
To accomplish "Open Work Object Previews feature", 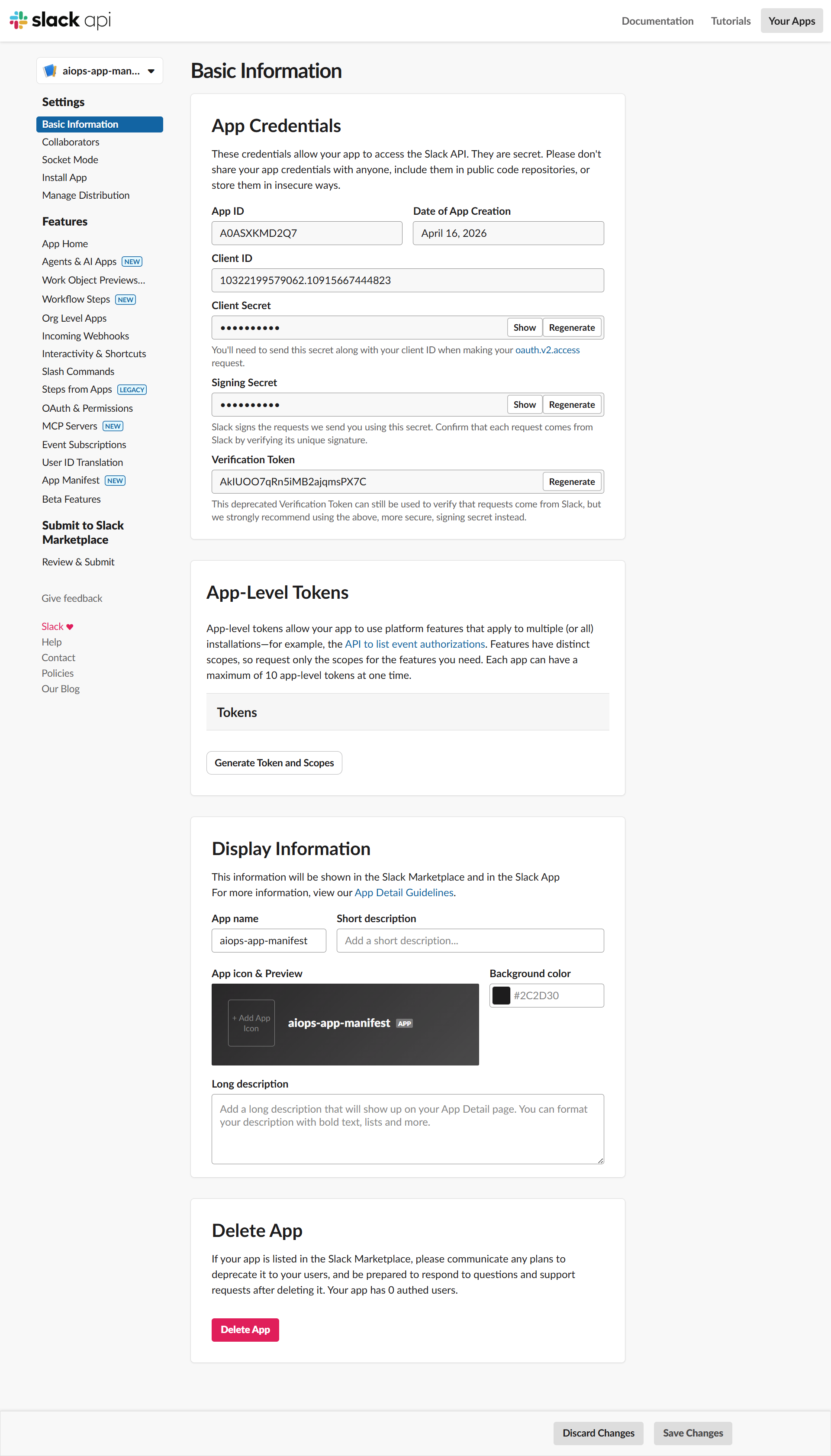I will [93, 280].
